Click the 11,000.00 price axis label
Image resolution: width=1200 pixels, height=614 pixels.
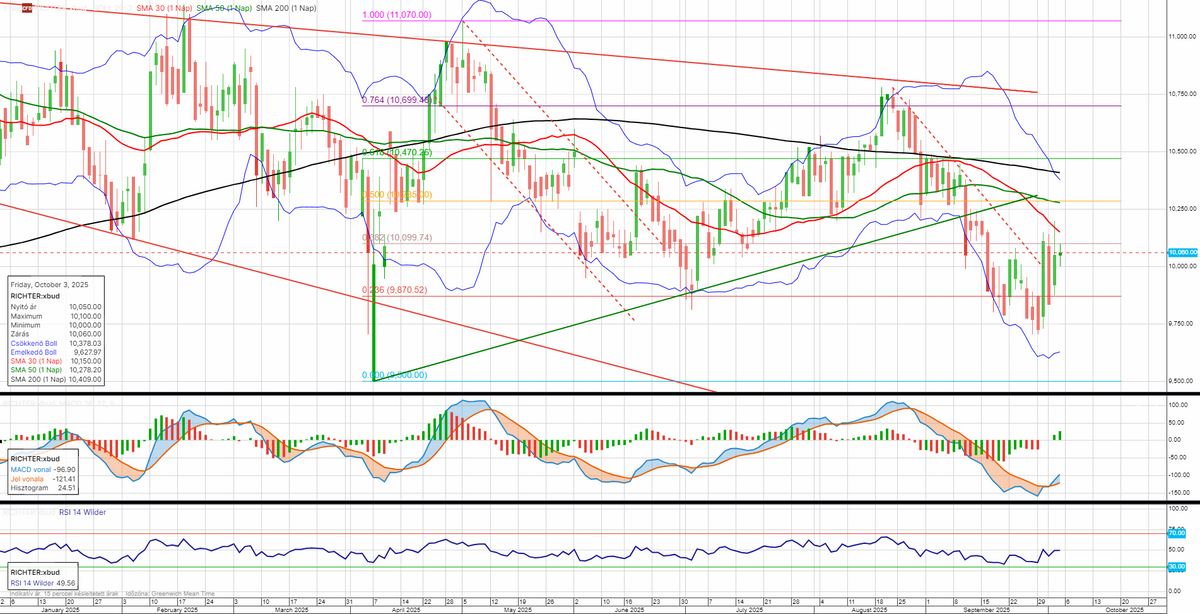click(1183, 36)
